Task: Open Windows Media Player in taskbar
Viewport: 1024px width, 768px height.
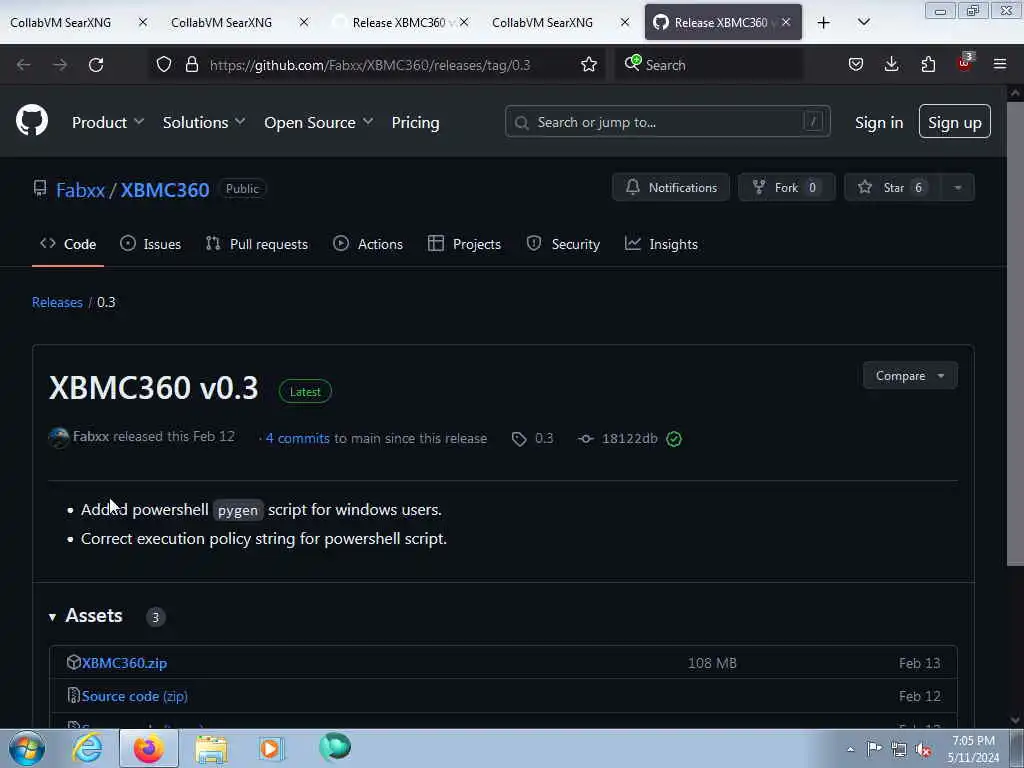Action: point(270,748)
